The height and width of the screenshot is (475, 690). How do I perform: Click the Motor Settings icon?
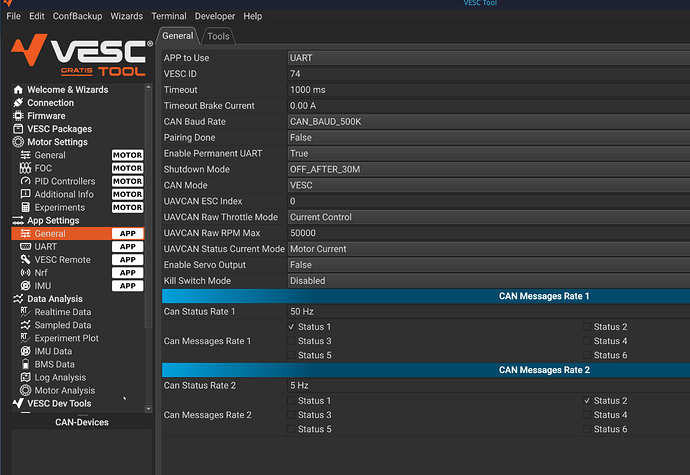pyautogui.click(x=18, y=142)
